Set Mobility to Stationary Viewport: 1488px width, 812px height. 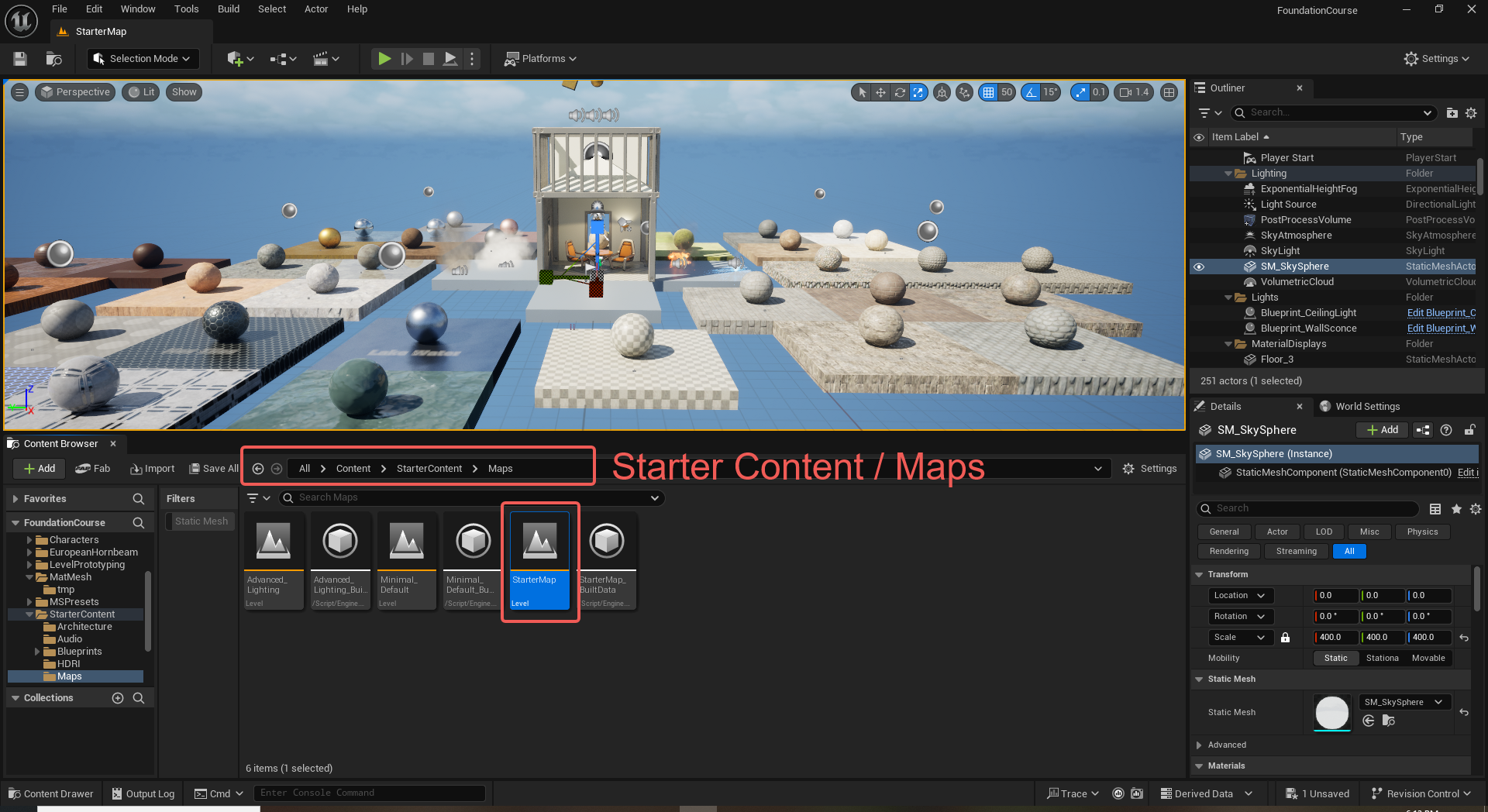(1382, 659)
